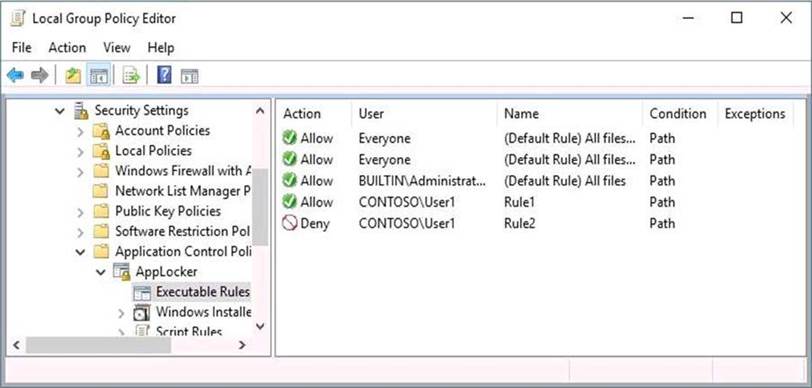812x388 pixels.
Task: Collapse the AppLocker tree node
Action: (101, 271)
